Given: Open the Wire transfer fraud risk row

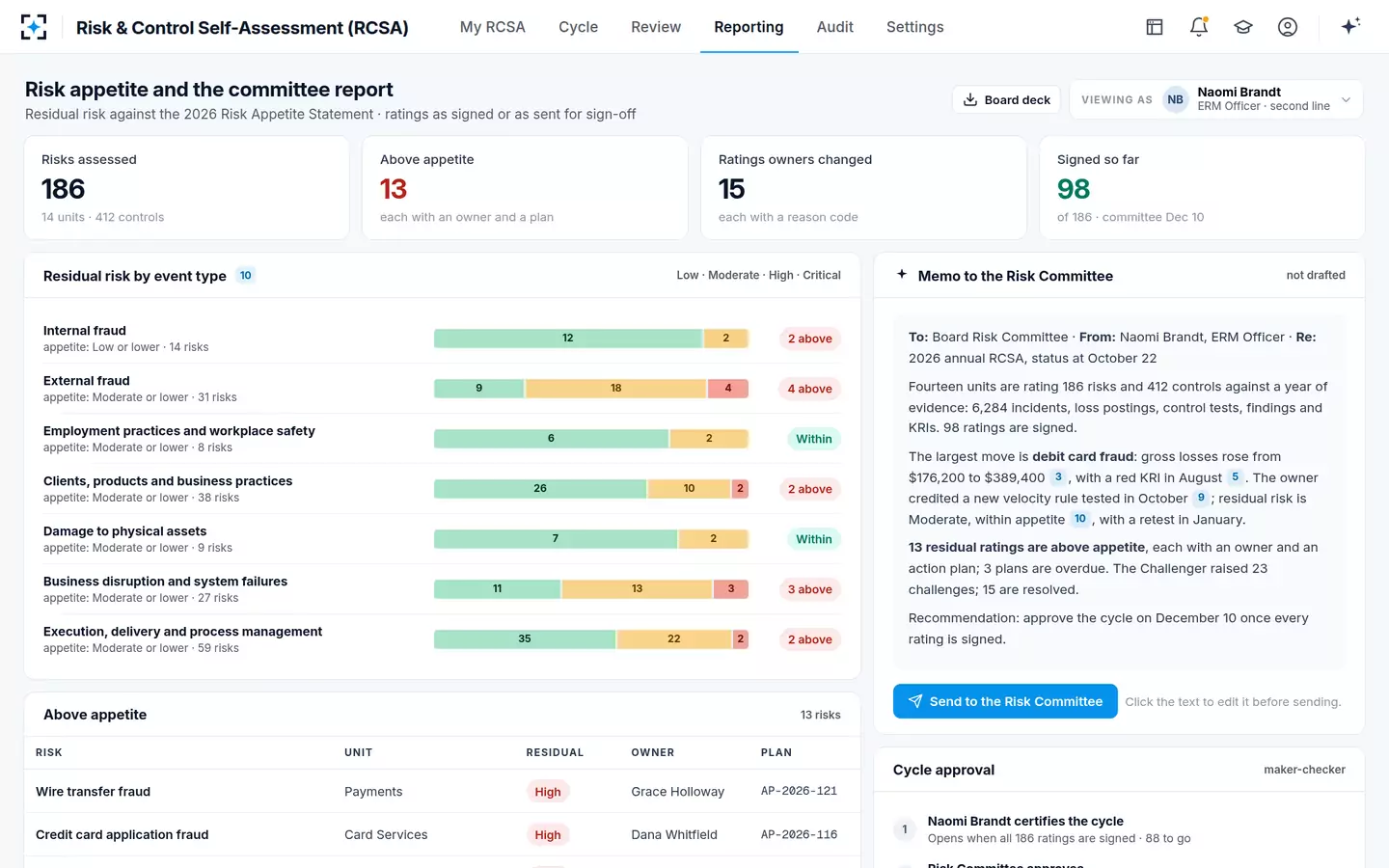Looking at the screenshot, I should point(442,791).
